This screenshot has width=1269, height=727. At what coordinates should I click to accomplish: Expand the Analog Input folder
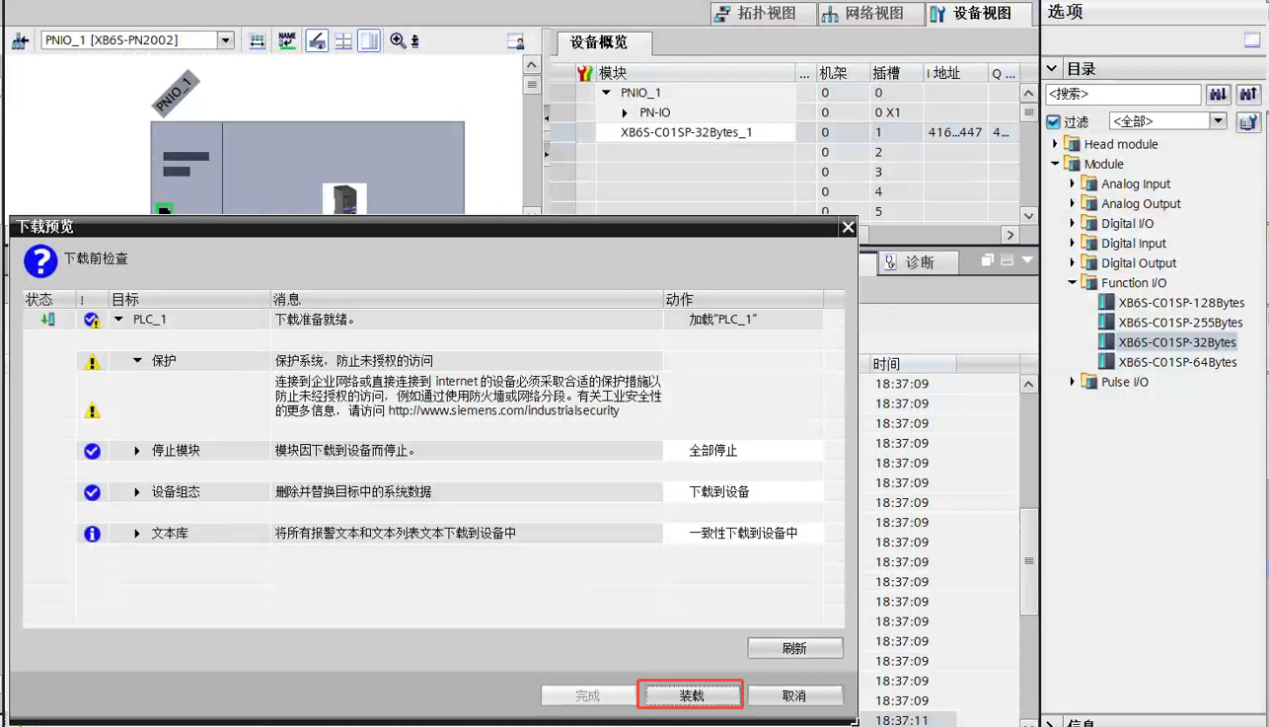click(x=1072, y=184)
